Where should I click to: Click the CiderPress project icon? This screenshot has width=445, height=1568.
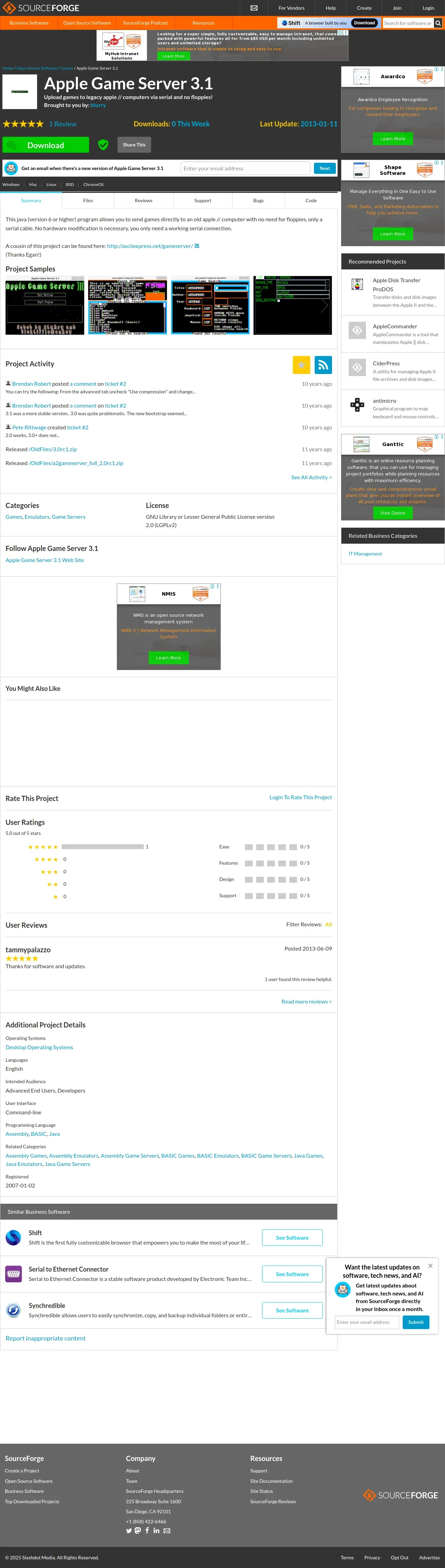tap(358, 367)
